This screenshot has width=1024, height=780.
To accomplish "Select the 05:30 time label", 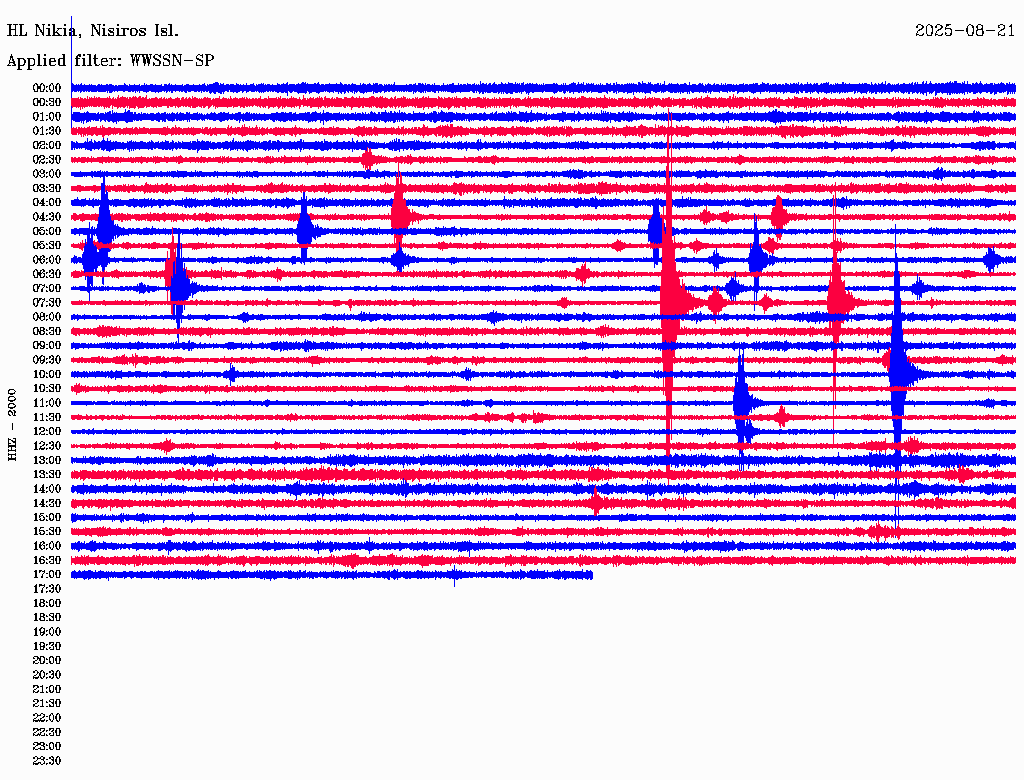I will (47, 245).
